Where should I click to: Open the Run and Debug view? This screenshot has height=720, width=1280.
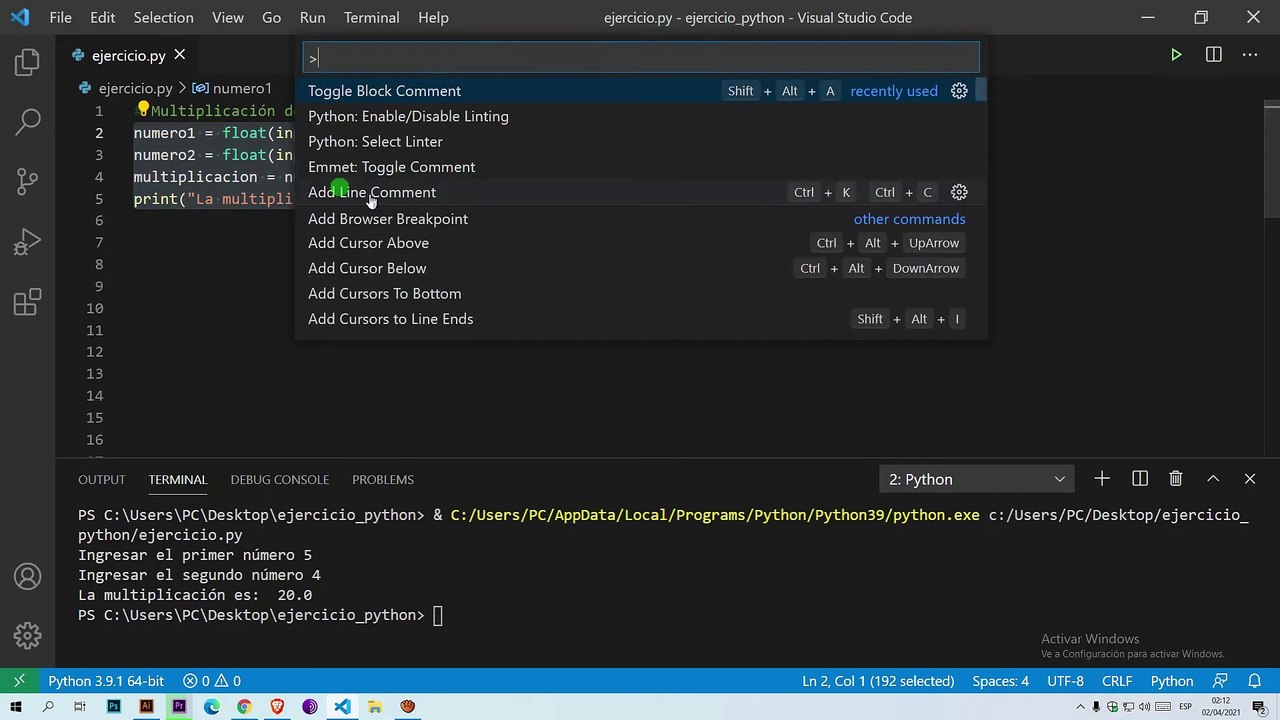point(27,242)
